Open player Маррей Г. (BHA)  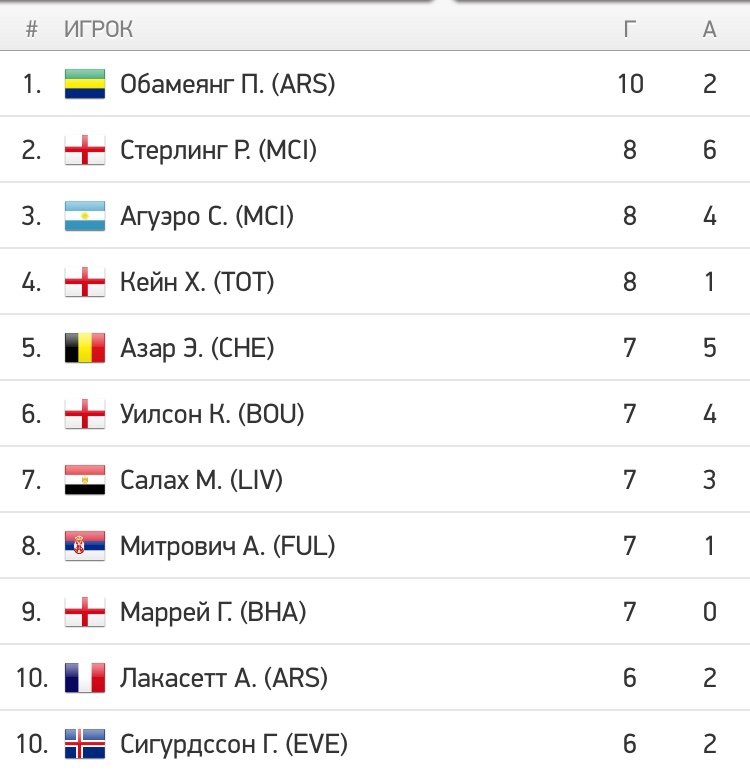tap(213, 612)
